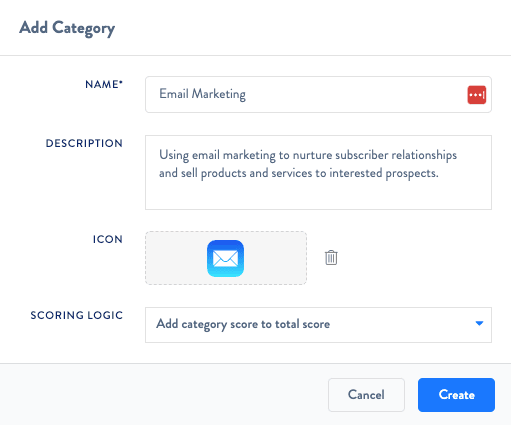Click the dashed icon upload area
This screenshot has width=511, height=425.
click(226, 258)
